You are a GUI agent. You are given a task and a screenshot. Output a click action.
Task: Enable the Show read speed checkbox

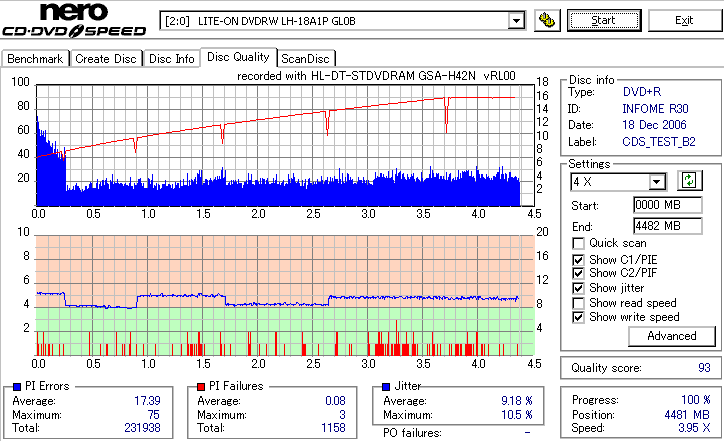click(x=578, y=303)
